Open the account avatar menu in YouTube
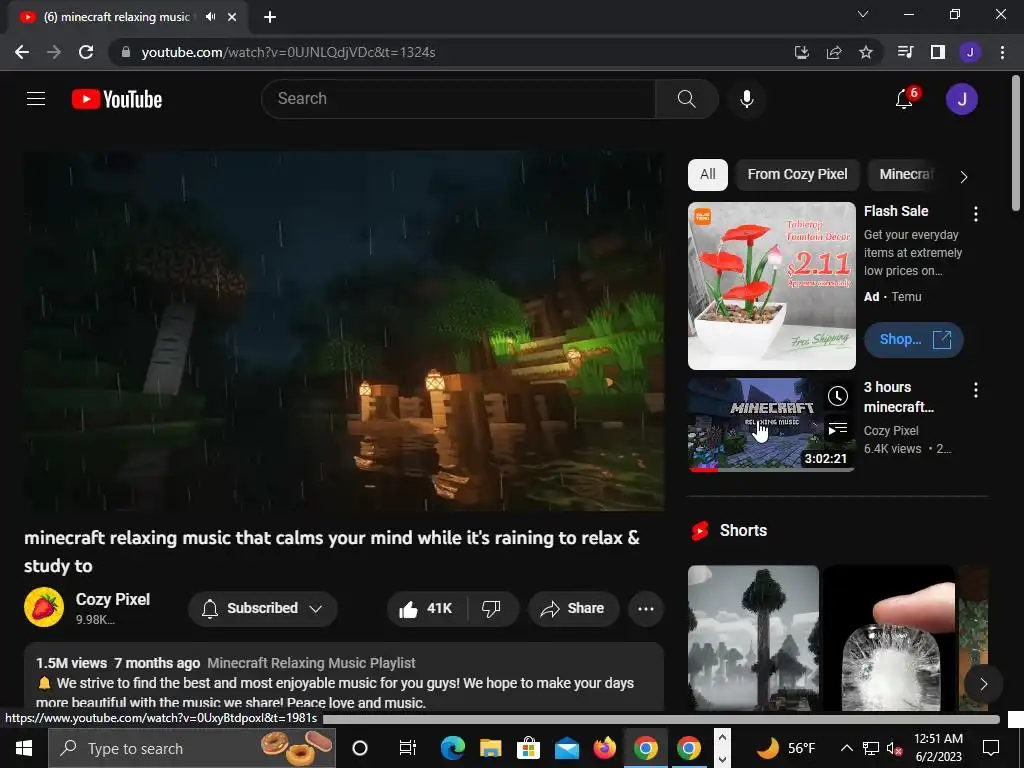1024x768 pixels. click(x=961, y=99)
